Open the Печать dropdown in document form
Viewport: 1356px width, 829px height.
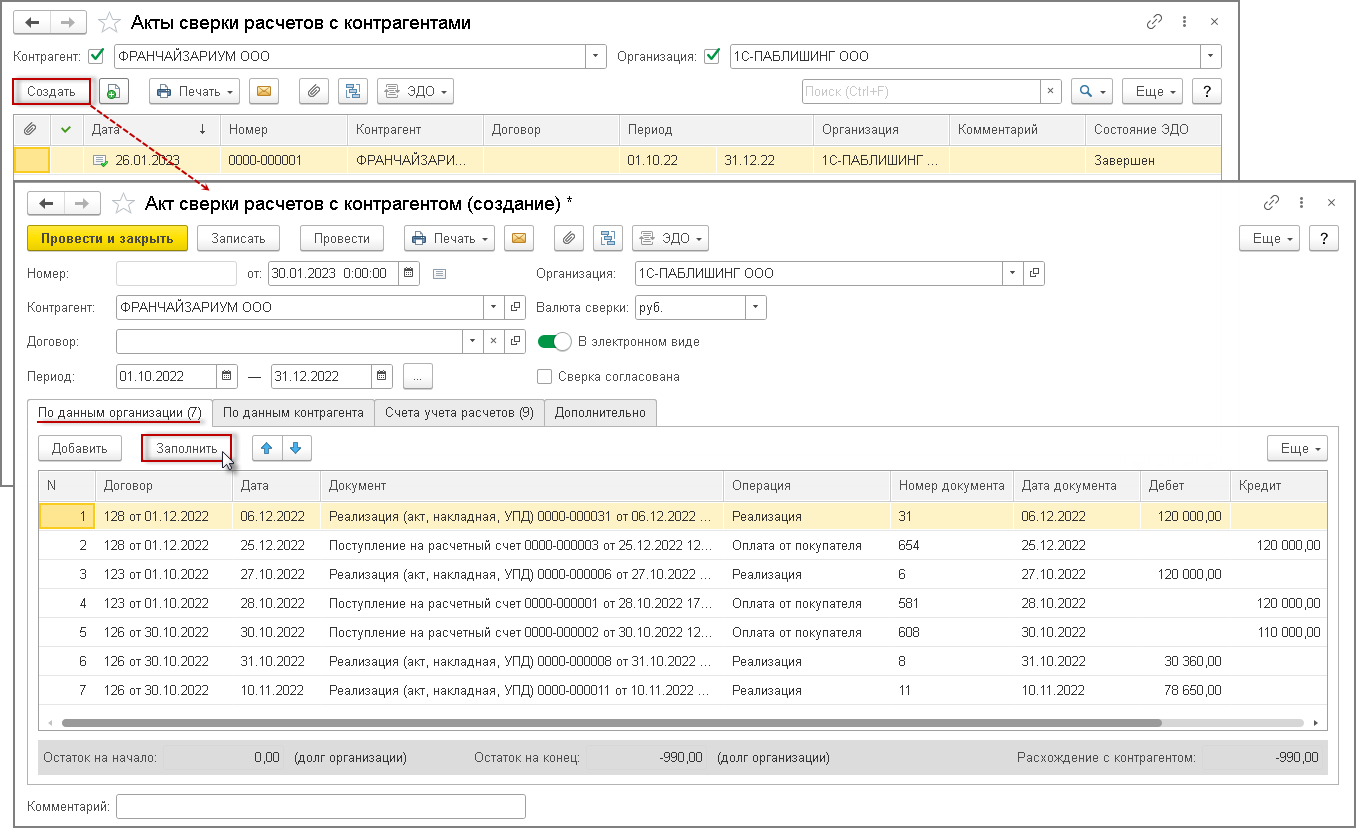450,239
